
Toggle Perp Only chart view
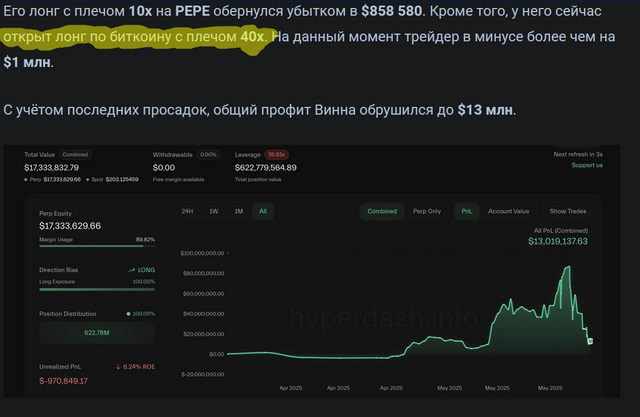tap(427, 211)
